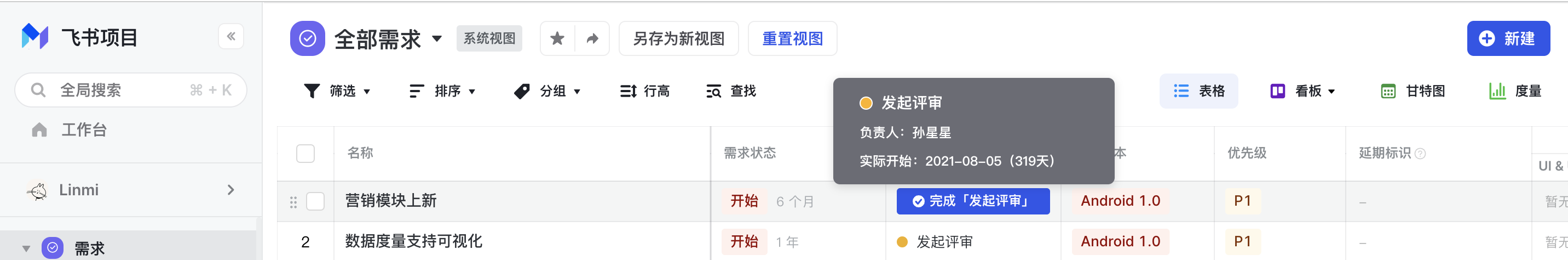Open the 查找 search tool
This screenshot has height=260, width=1568.
(730, 91)
